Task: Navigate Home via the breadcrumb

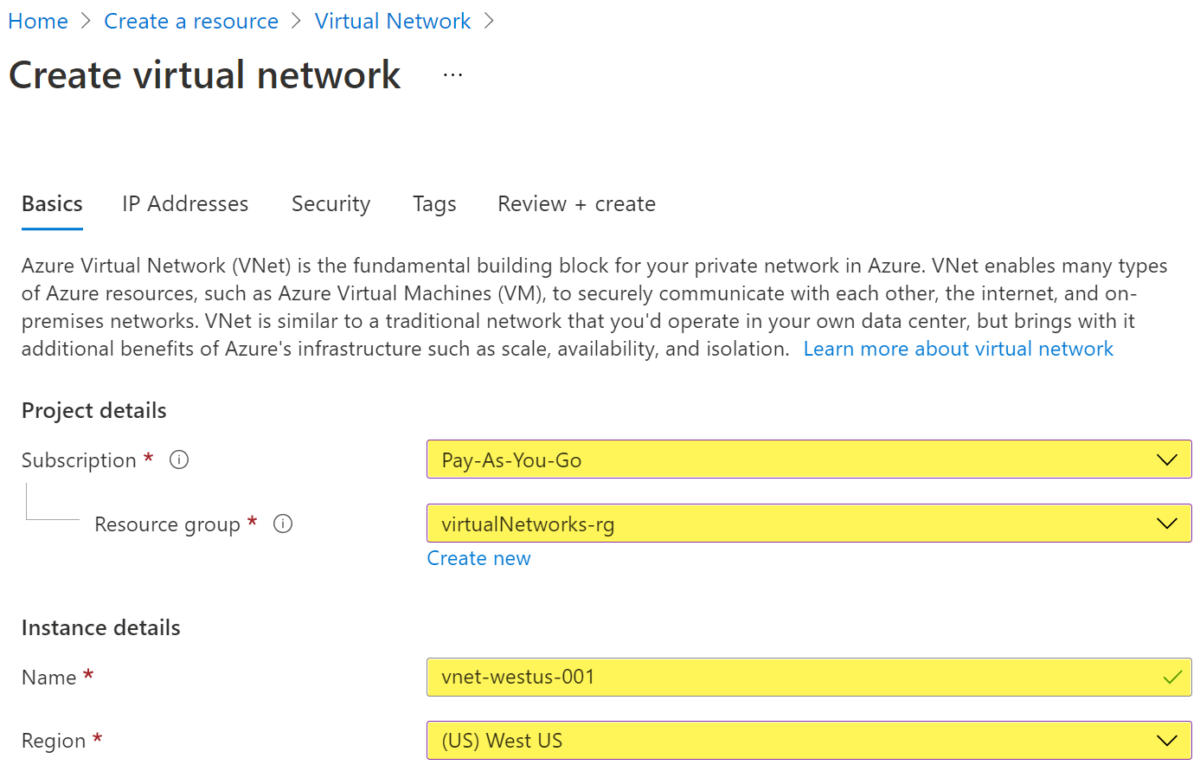Action: tap(38, 20)
